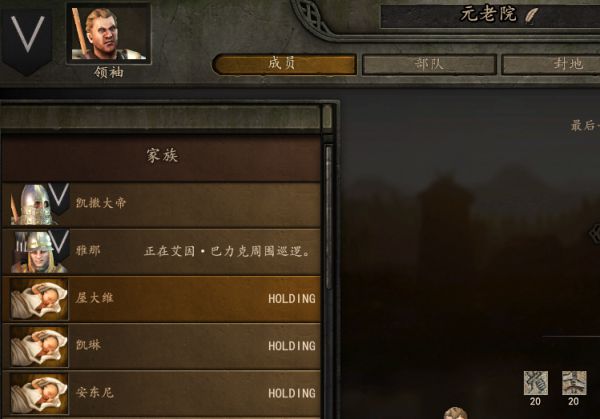Select the 雅那 member row
Image resolution: width=600 pixels, height=419 pixels.
161,251
